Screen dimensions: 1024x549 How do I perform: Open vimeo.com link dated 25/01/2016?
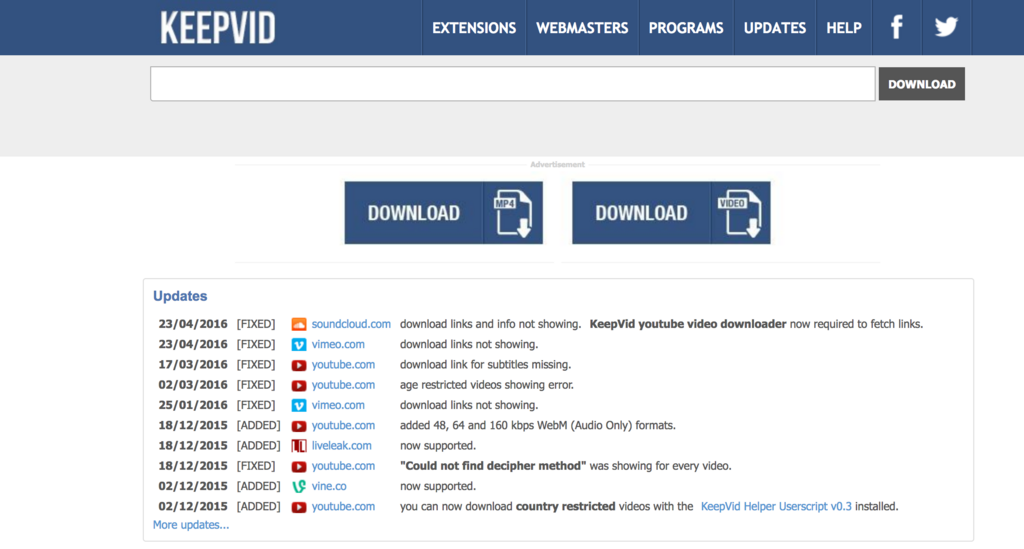(338, 405)
